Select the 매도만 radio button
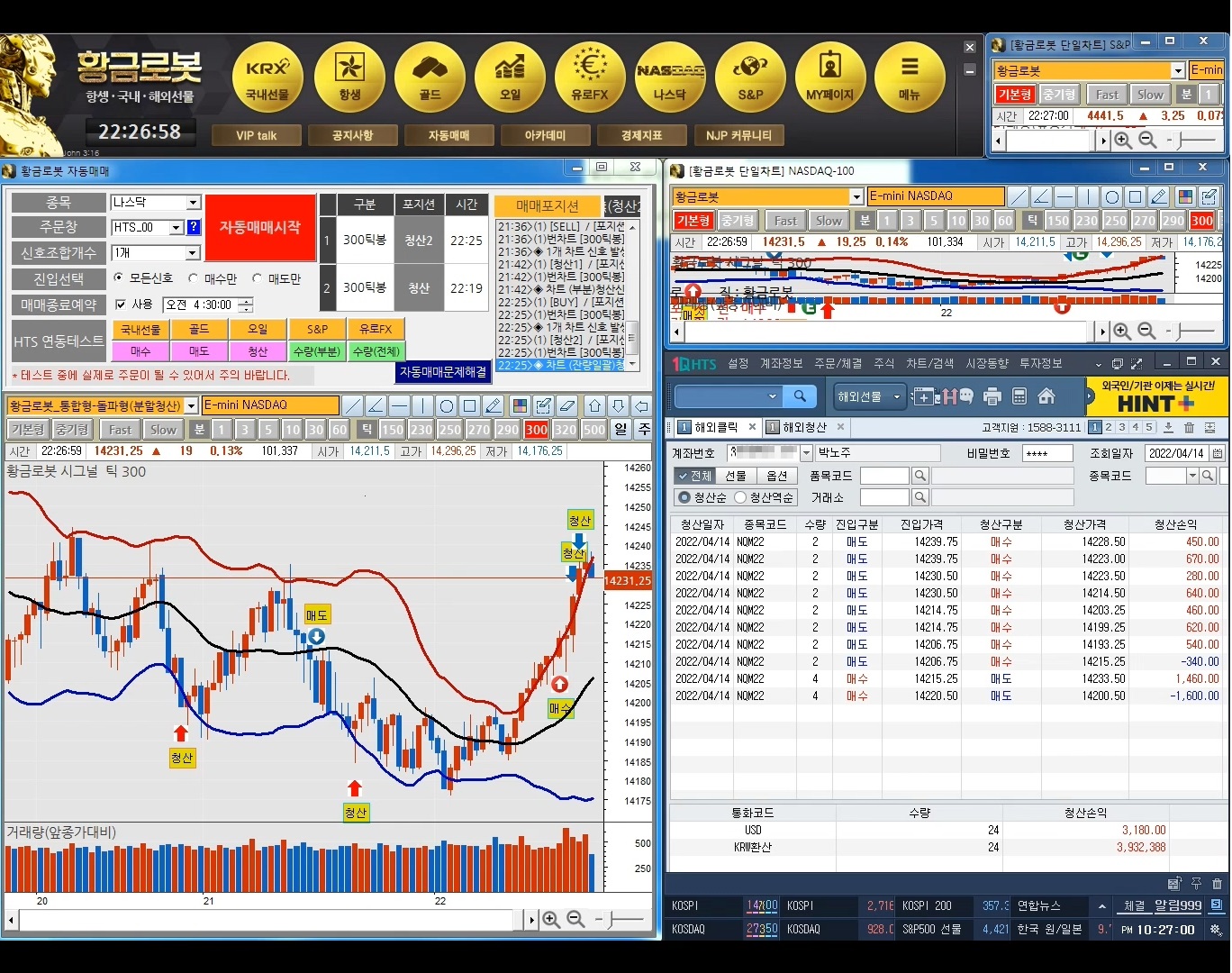This screenshot has width=1232, height=973. click(258, 278)
